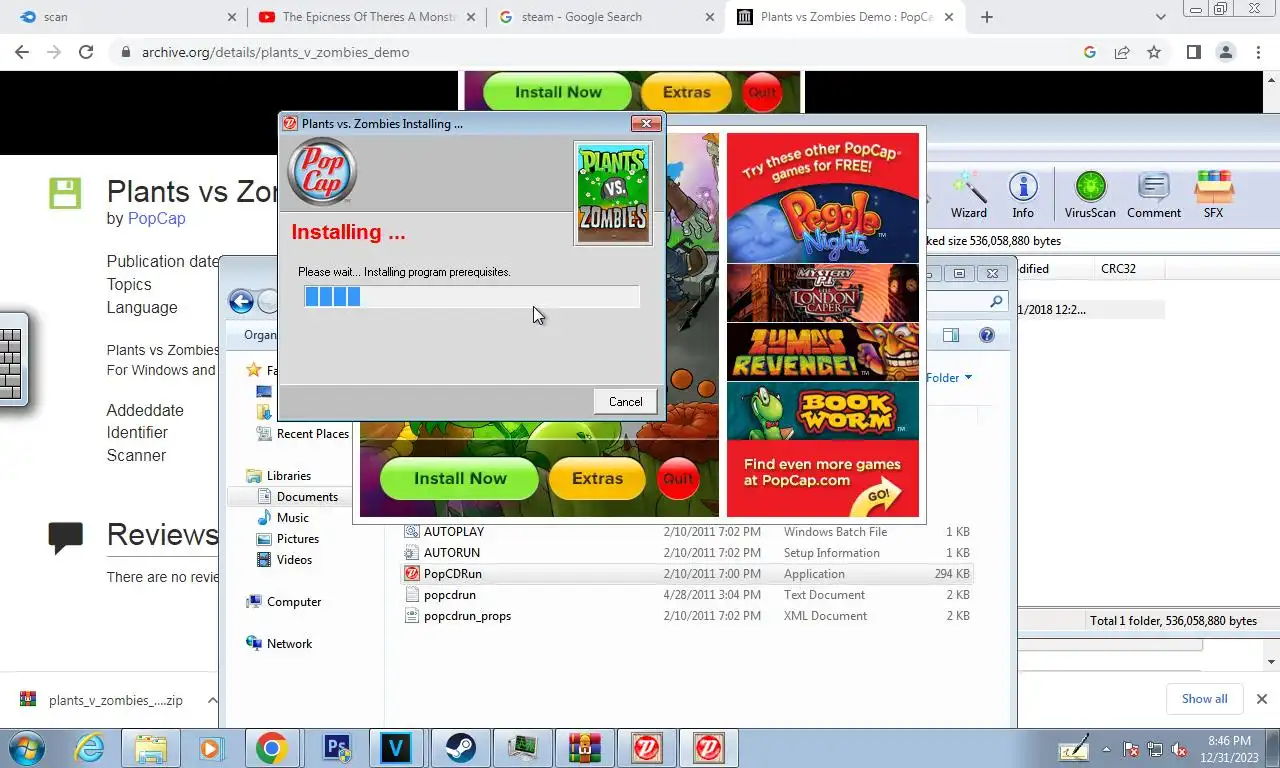Toggle Explorer preview pane icon

coord(951,336)
